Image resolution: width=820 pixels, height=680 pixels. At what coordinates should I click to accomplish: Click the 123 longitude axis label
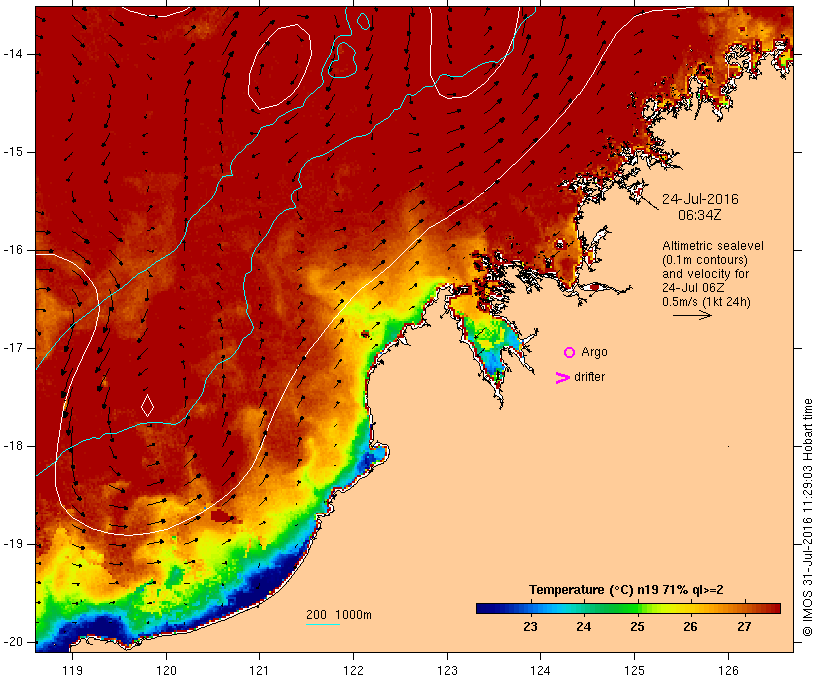[x=447, y=670]
